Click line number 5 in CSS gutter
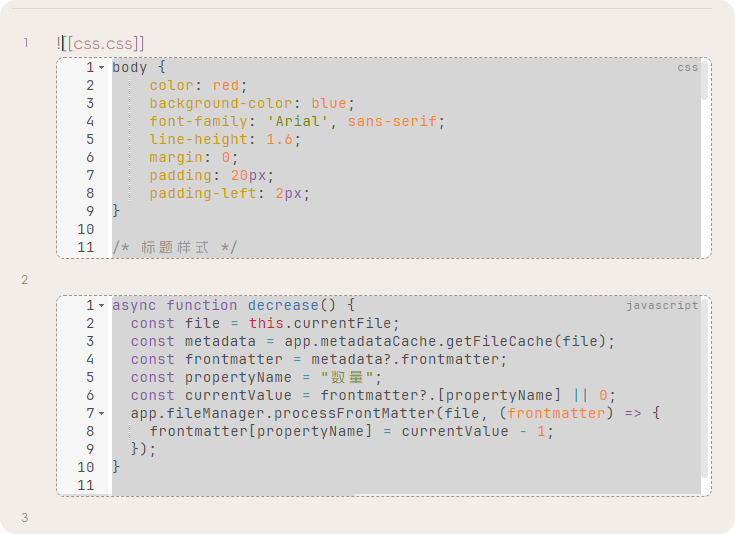Screen dimensions: 735x534 (x=90, y=139)
